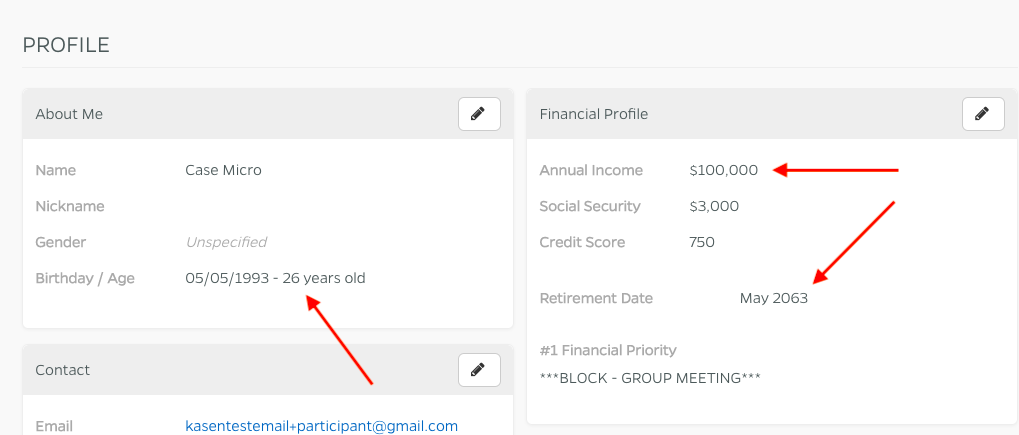Viewport: 1019px width, 435px height.
Task: Click the Nickname field label
Action: [70, 206]
